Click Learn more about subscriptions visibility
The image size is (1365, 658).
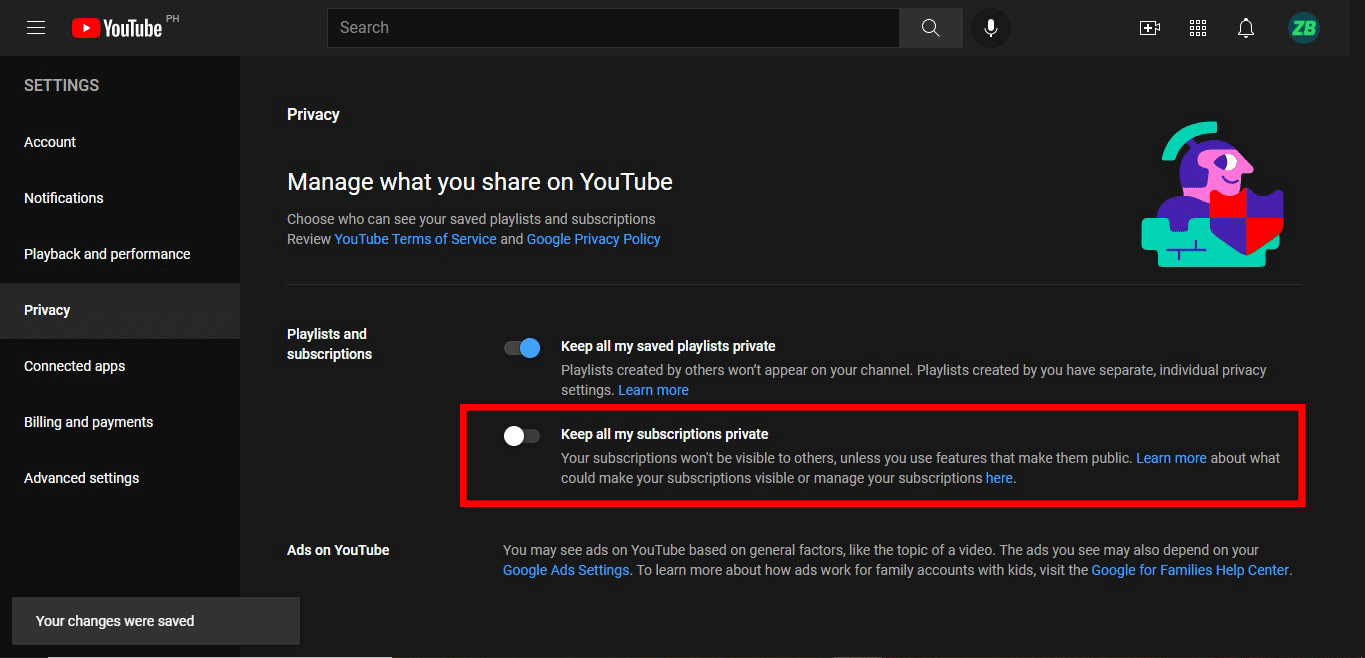(1171, 458)
